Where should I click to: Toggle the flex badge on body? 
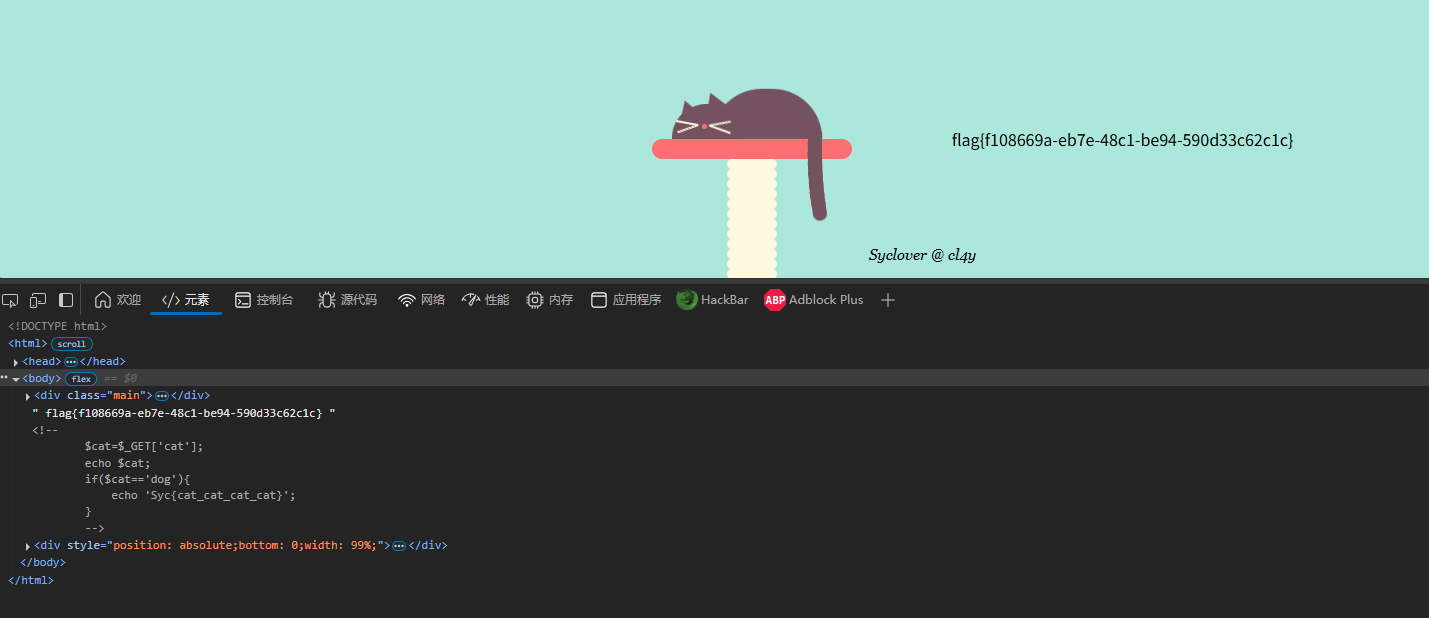coord(81,379)
